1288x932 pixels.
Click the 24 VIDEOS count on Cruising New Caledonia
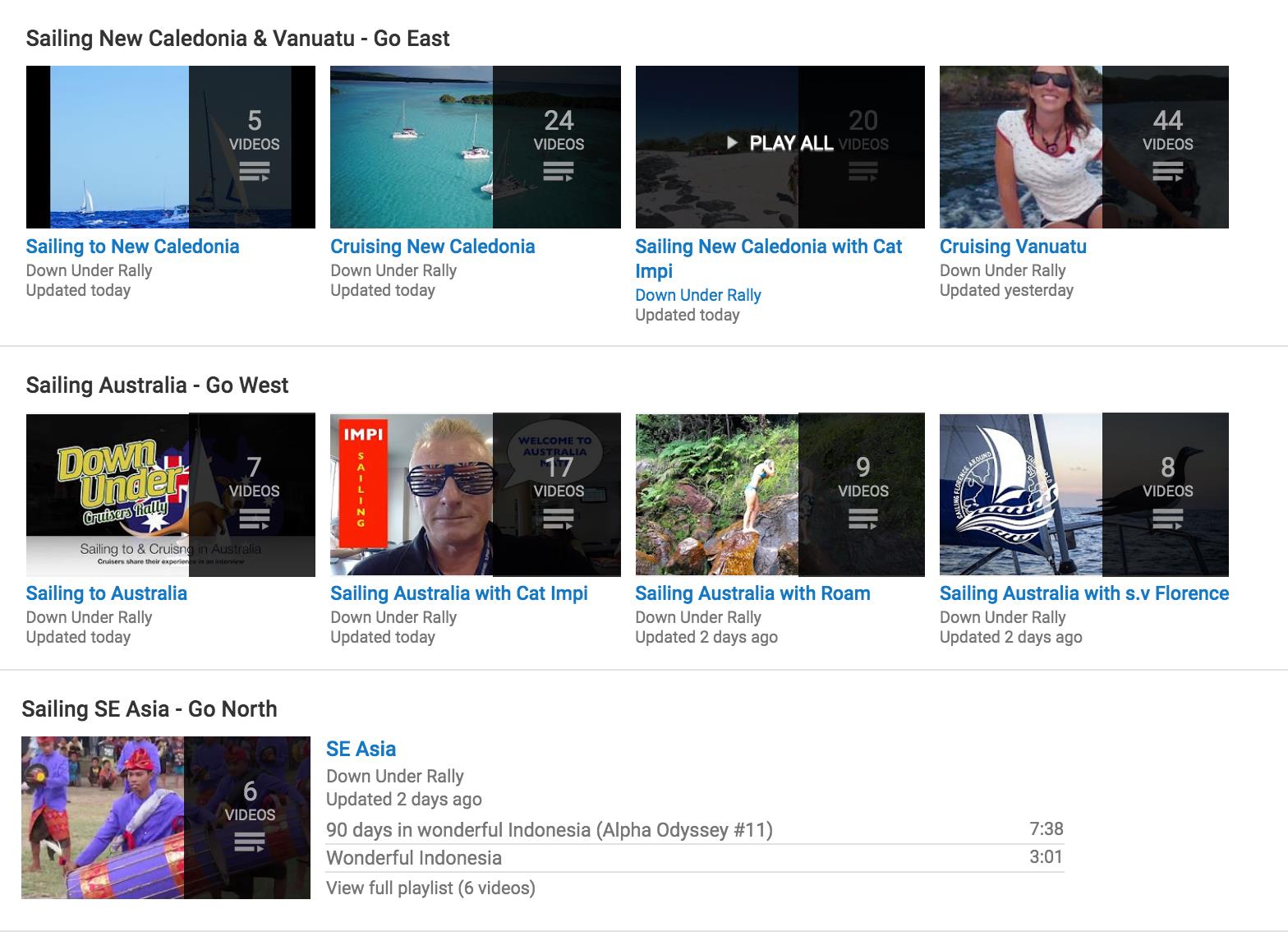coord(559,131)
